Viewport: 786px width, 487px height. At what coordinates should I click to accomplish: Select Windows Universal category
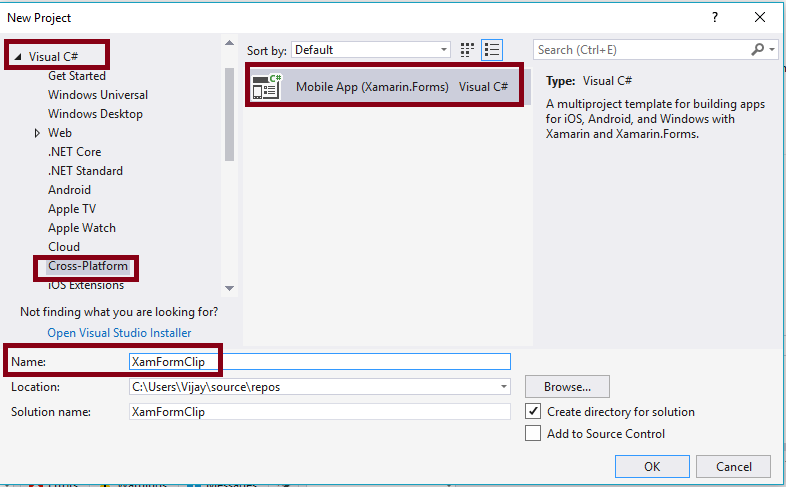pos(98,95)
